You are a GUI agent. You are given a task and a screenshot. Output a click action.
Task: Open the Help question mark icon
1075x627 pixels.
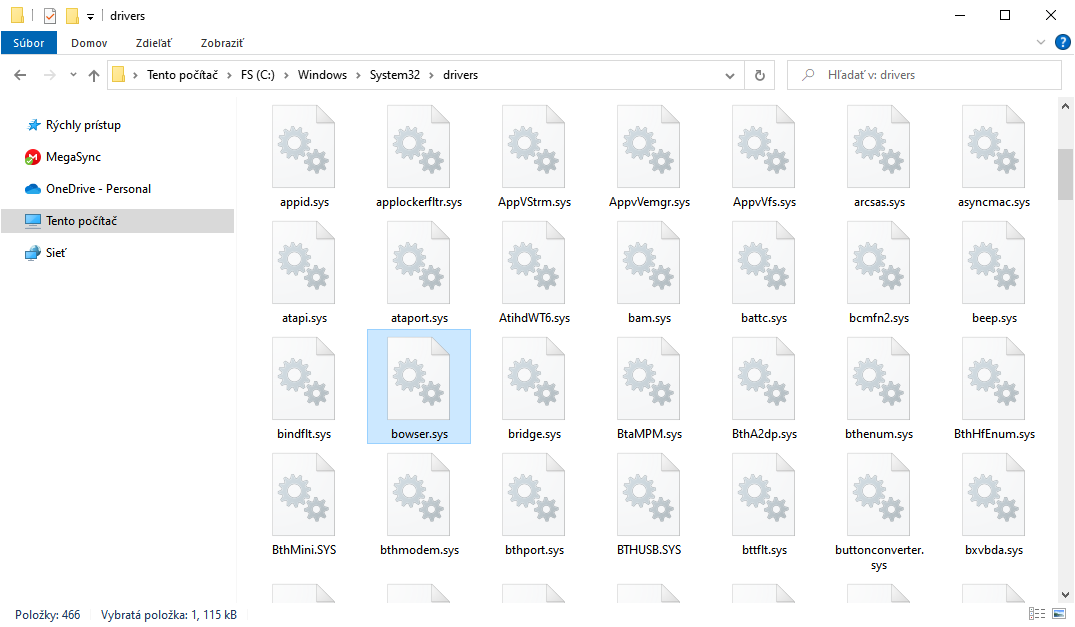point(1062,43)
